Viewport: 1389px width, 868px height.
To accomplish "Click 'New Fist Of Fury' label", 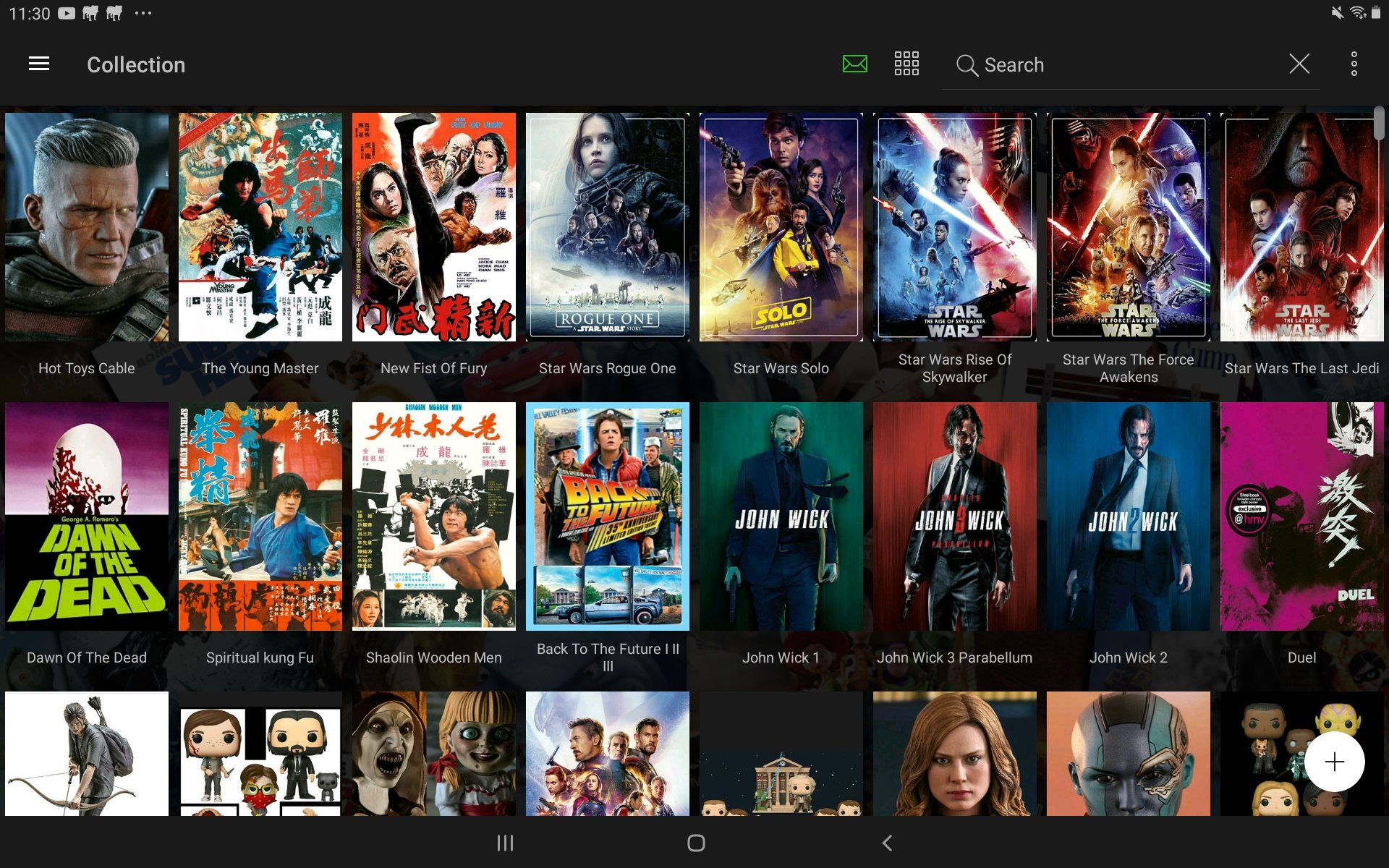I will (x=434, y=368).
